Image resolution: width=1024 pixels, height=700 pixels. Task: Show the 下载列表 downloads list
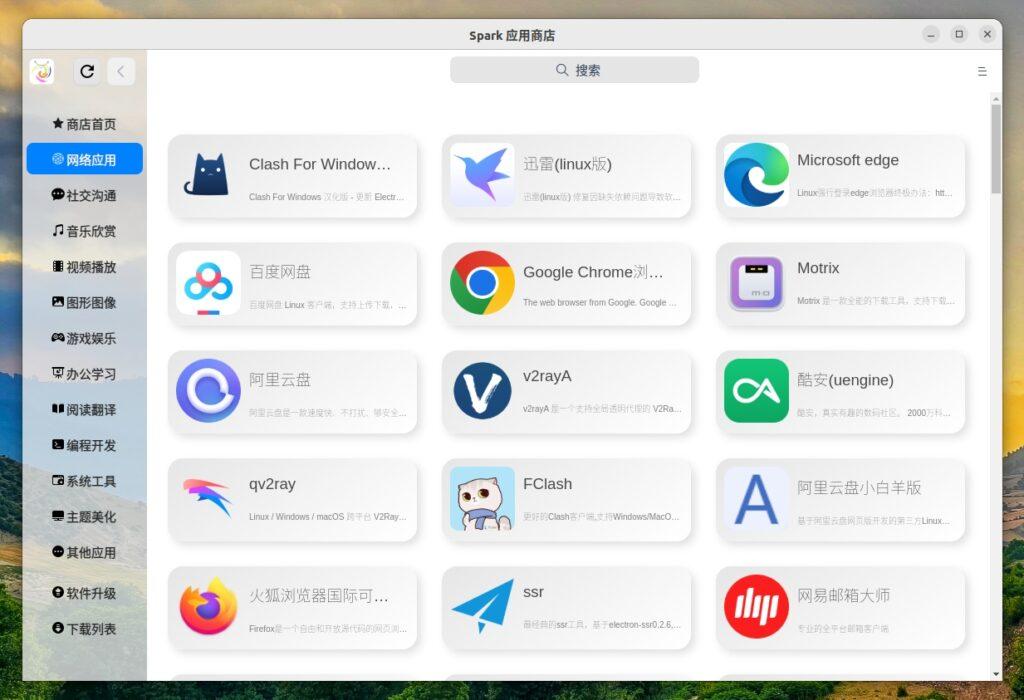84,629
